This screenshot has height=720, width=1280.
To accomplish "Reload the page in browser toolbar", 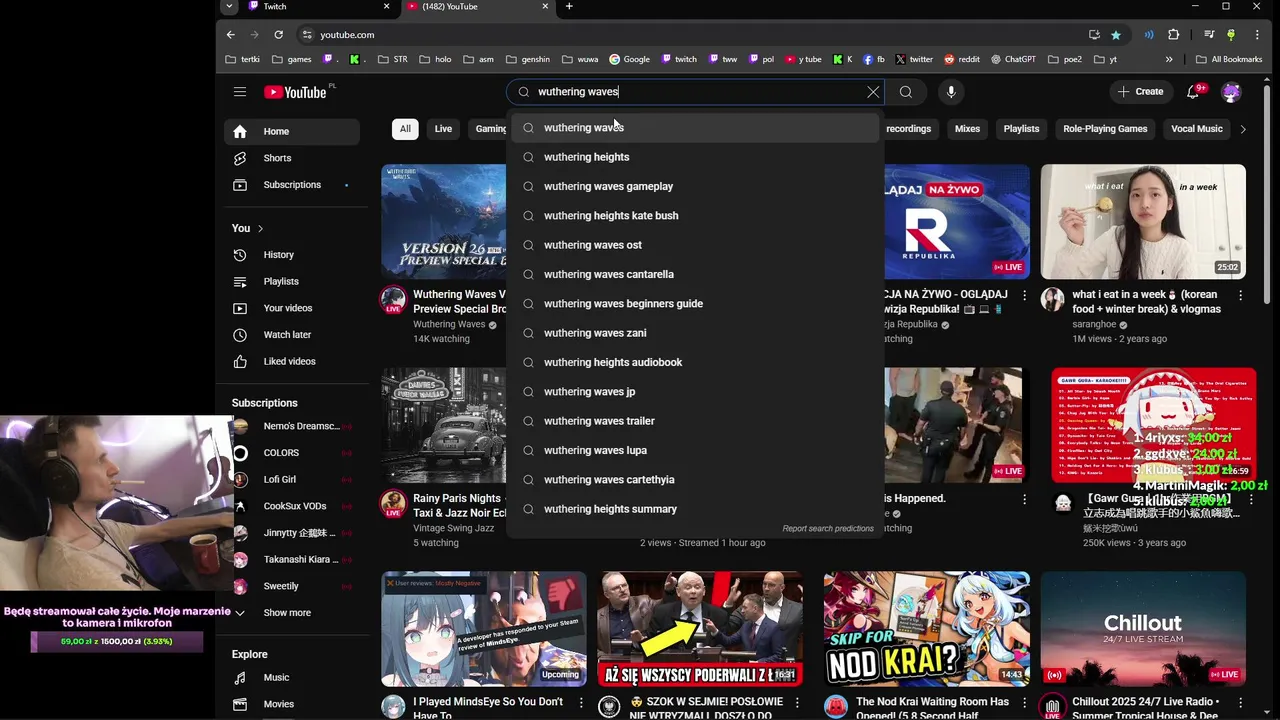I will point(278,35).
